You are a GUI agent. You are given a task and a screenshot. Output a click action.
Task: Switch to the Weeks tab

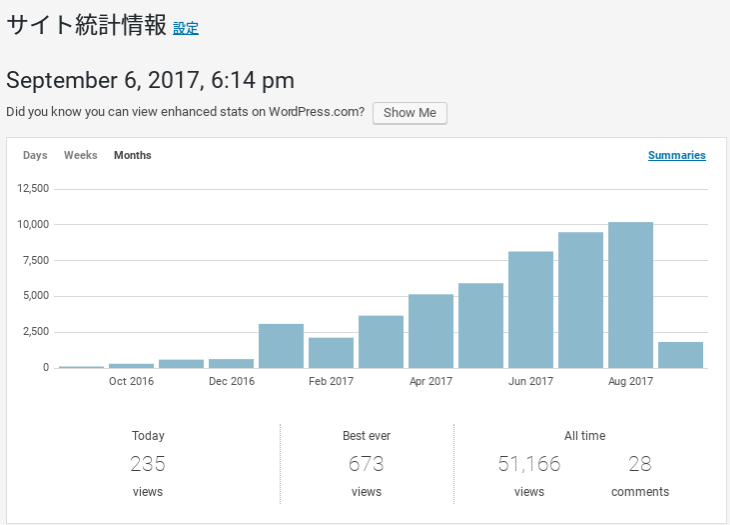pos(81,155)
